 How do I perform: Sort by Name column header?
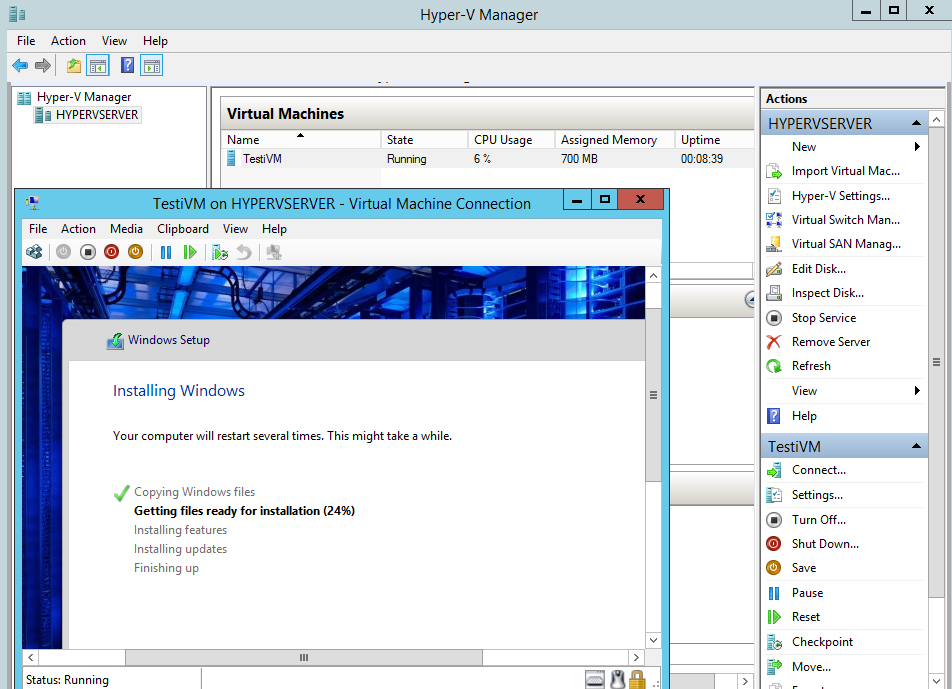[301, 140]
